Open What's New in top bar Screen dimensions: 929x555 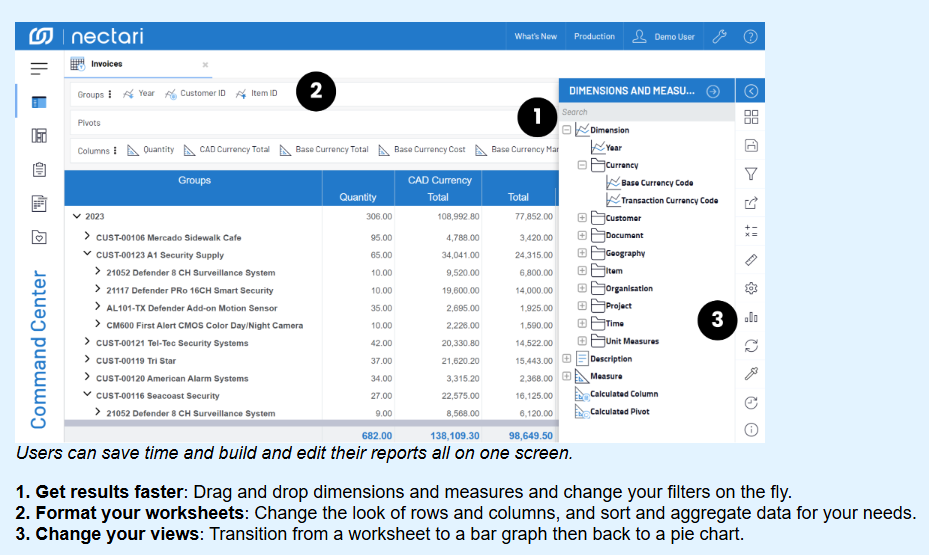click(x=535, y=36)
